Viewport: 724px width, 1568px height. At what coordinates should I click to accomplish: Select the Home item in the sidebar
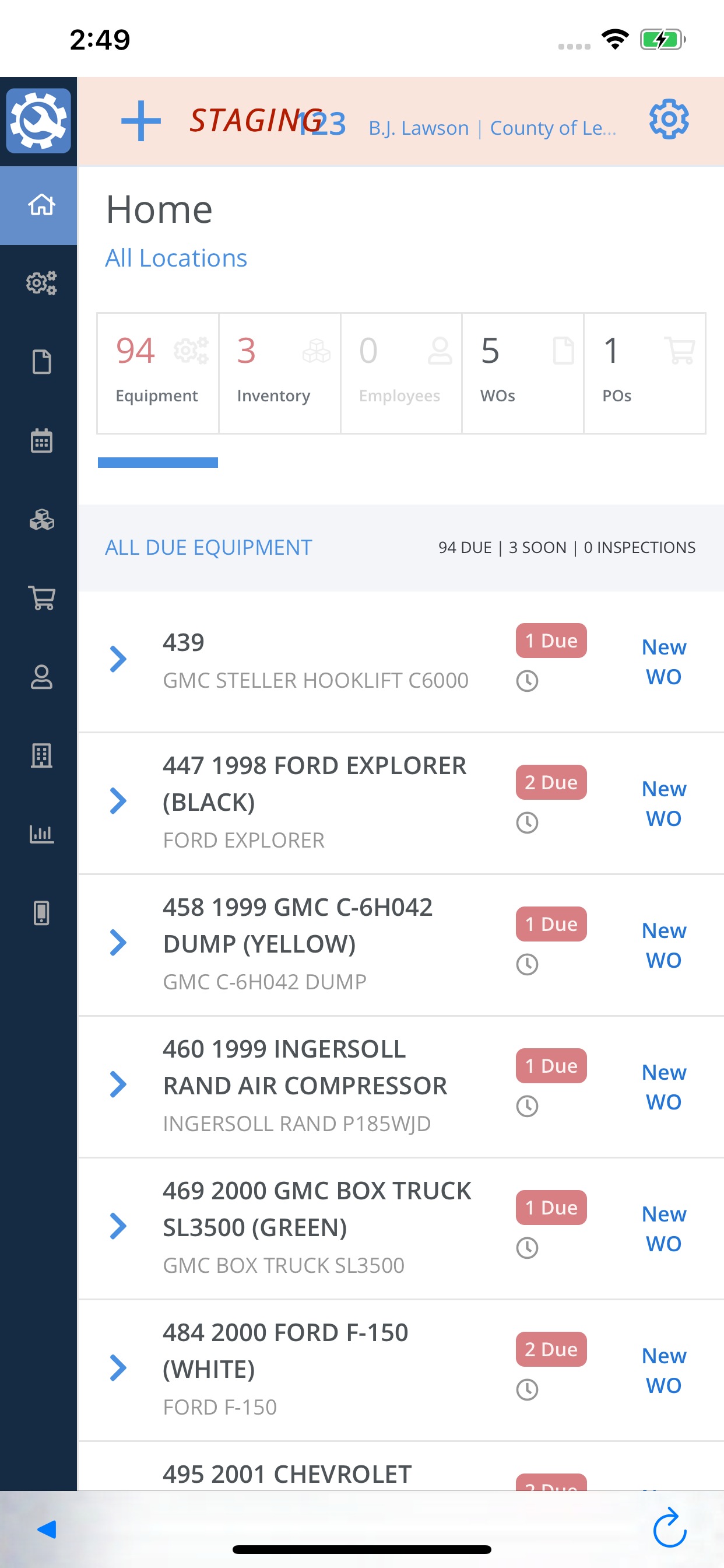[40, 205]
